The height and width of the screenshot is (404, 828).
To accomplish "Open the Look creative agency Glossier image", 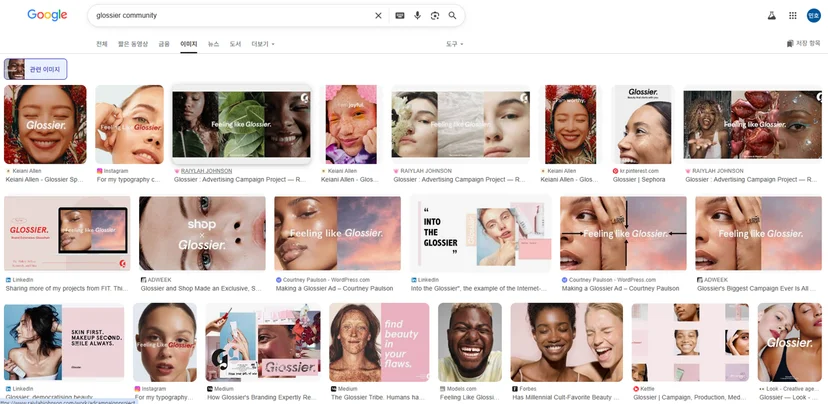I will [789, 342].
